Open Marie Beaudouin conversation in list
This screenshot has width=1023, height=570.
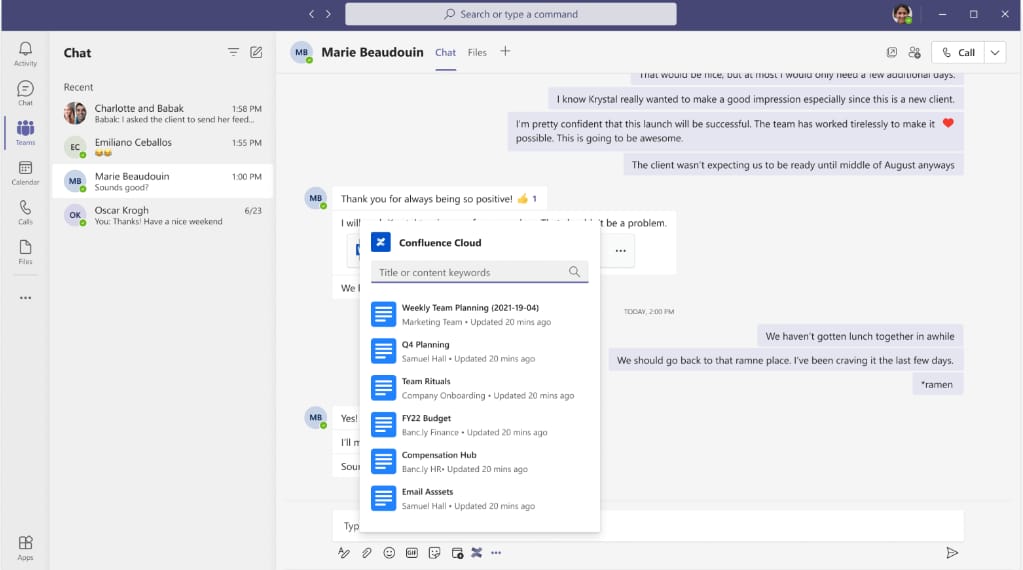[x=162, y=181]
